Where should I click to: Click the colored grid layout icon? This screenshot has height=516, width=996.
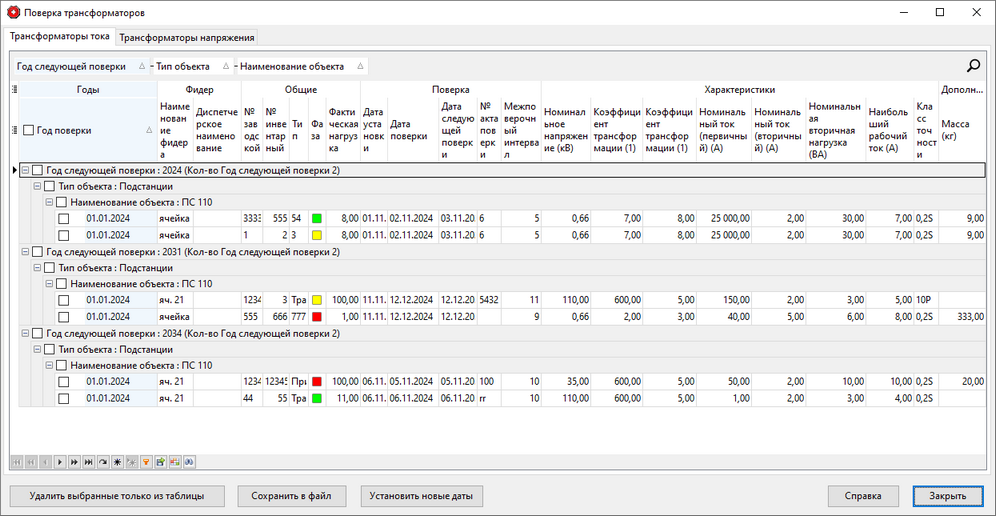[175, 462]
